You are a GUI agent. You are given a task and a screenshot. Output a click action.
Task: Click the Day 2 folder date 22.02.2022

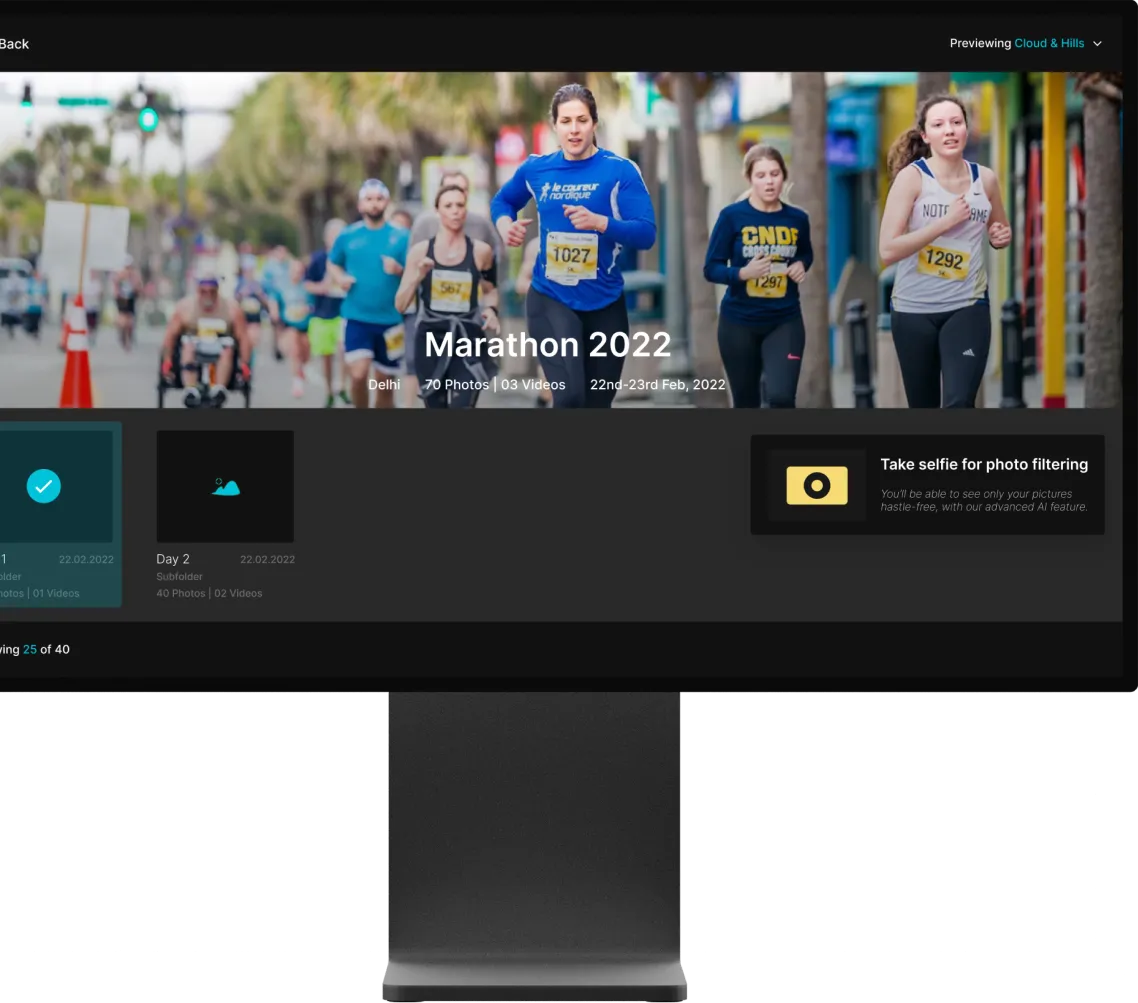pos(267,560)
